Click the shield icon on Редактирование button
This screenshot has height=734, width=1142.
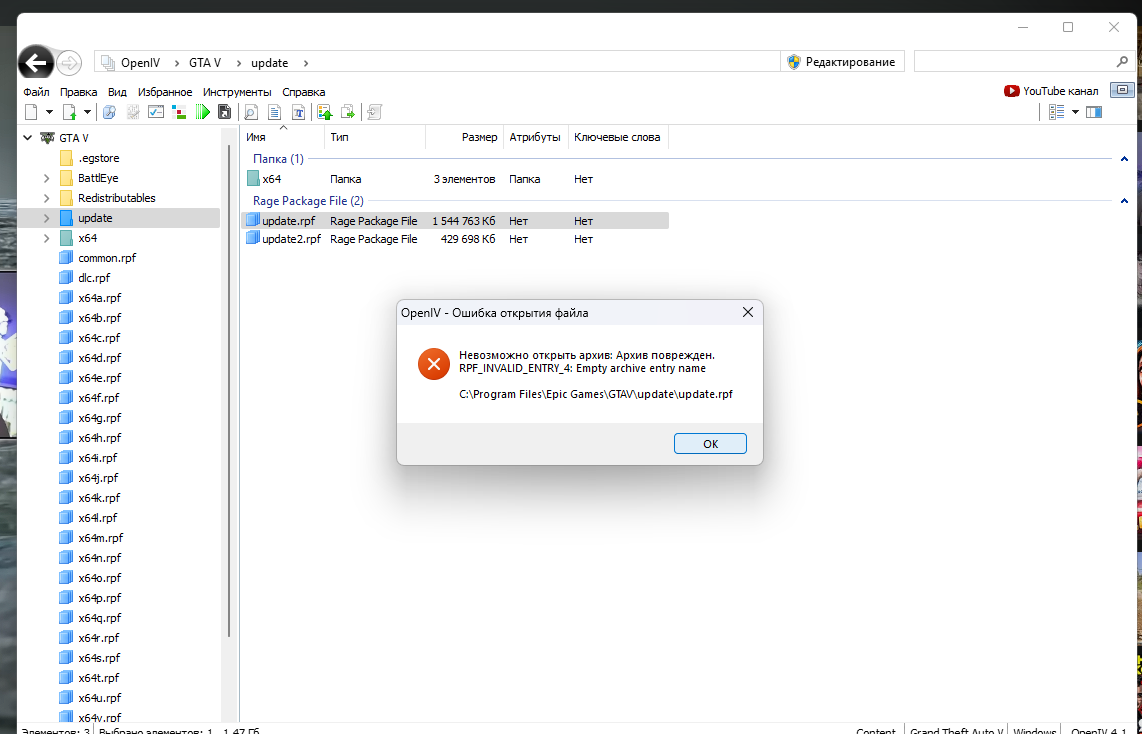point(794,62)
